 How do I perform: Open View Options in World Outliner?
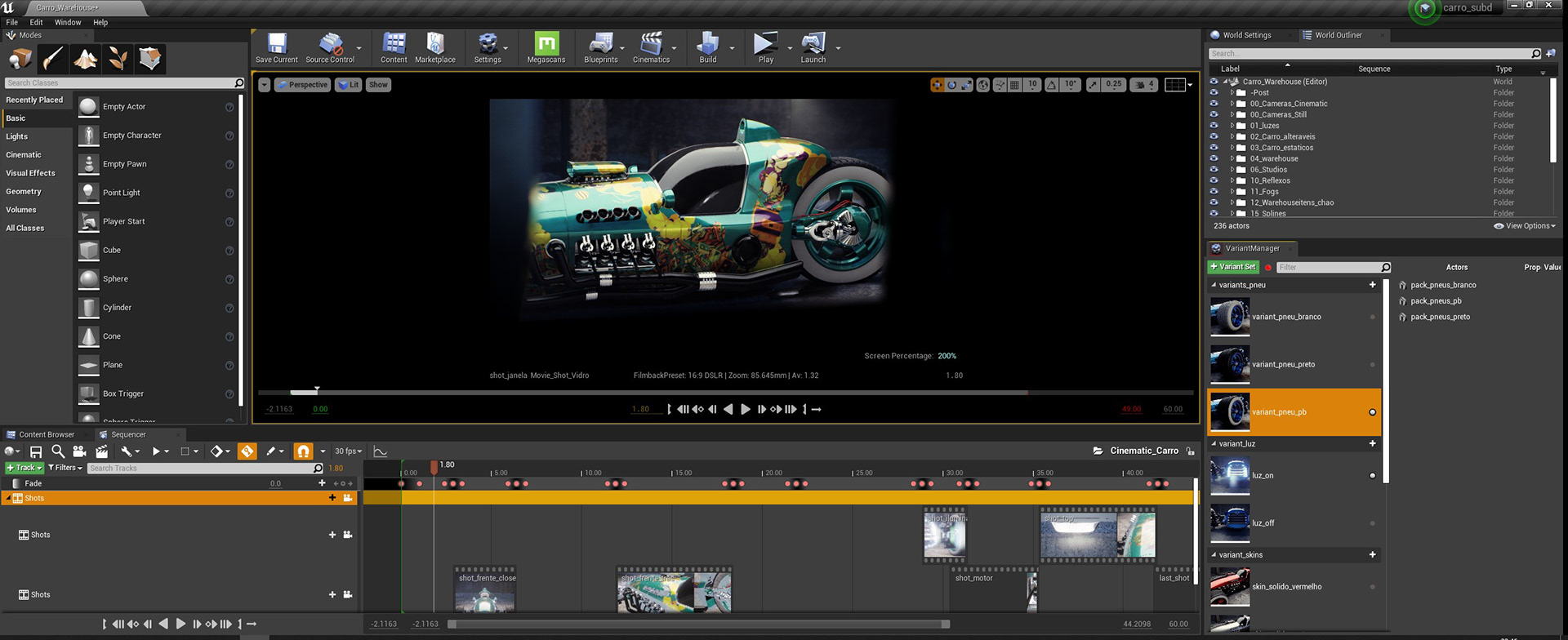(1525, 226)
